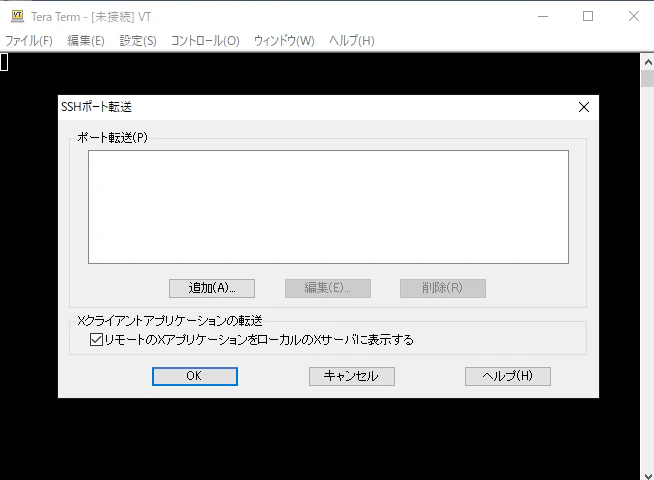Open the 設定(S) menu
The image size is (654, 480).
click(x=138, y=40)
